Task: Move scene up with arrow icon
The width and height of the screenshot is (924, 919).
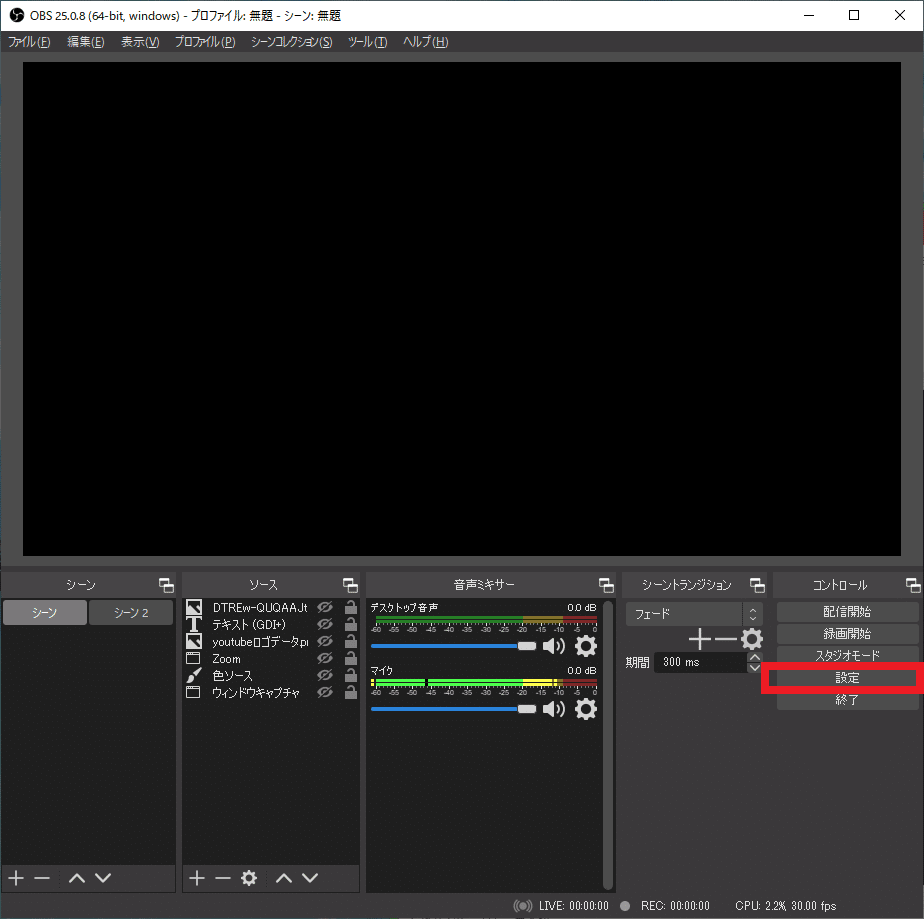Action: point(77,878)
